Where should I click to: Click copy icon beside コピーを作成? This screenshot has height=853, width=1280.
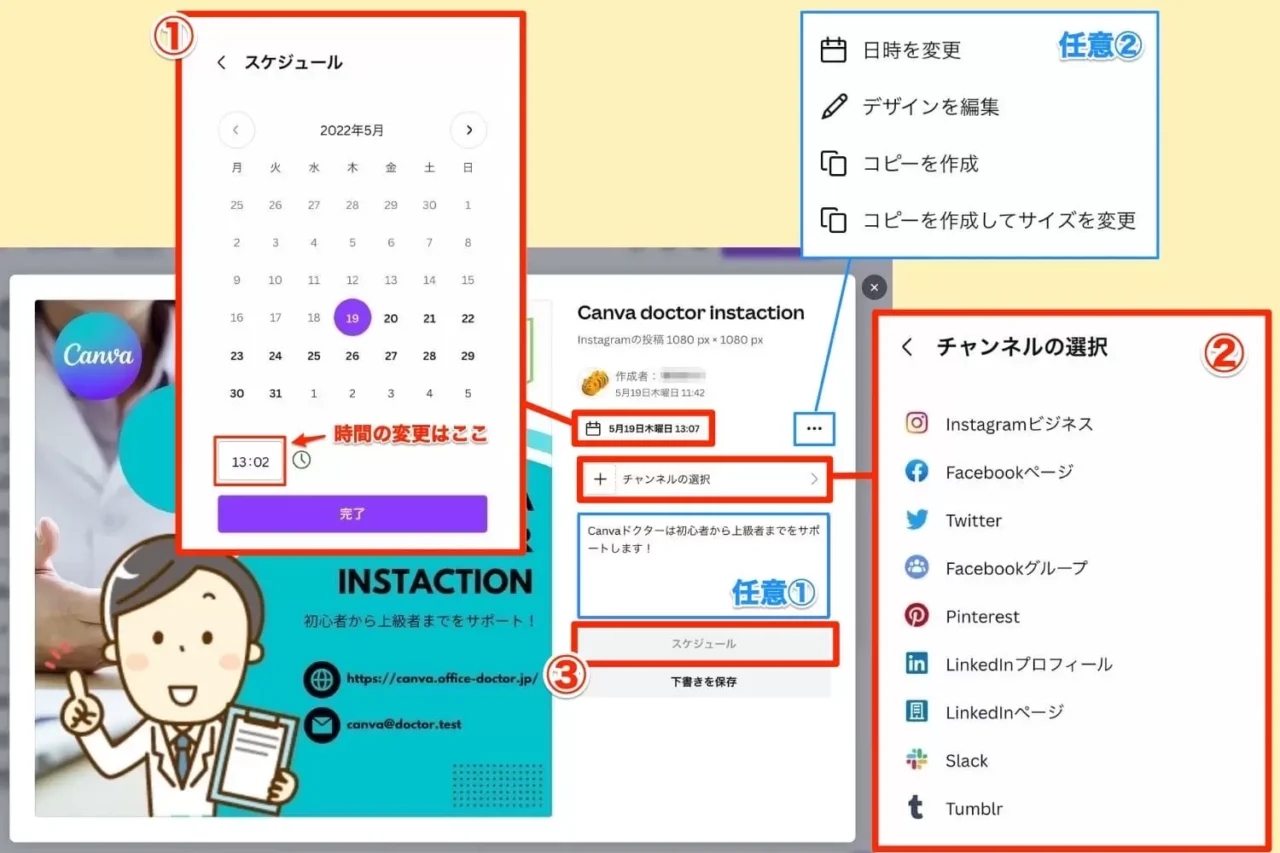[x=834, y=164]
